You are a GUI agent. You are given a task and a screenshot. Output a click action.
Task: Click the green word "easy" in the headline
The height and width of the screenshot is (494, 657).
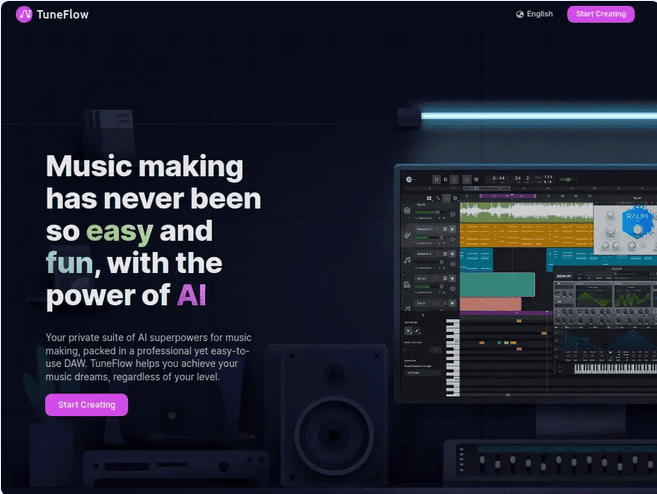coord(119,231)
